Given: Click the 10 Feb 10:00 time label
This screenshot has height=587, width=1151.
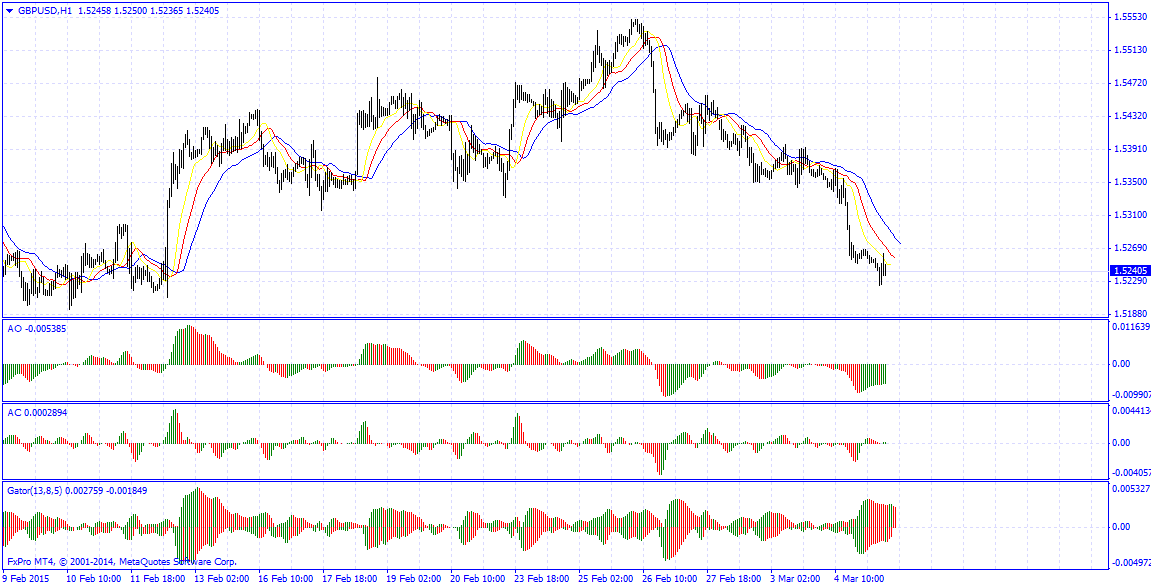Looking at the screenshot, I should 94,579.
